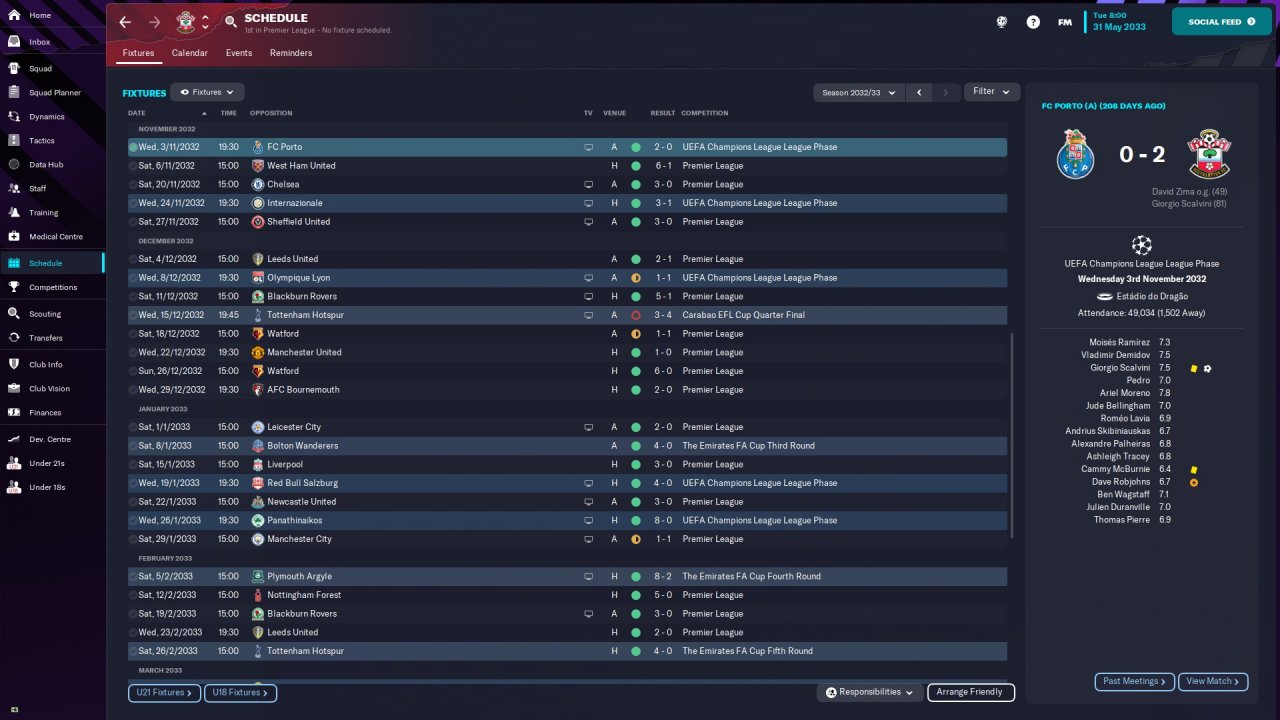The height and width of the screenshot is (720, 1280).
Task: Open the Data Hub
Action: (x=46, y=165)
